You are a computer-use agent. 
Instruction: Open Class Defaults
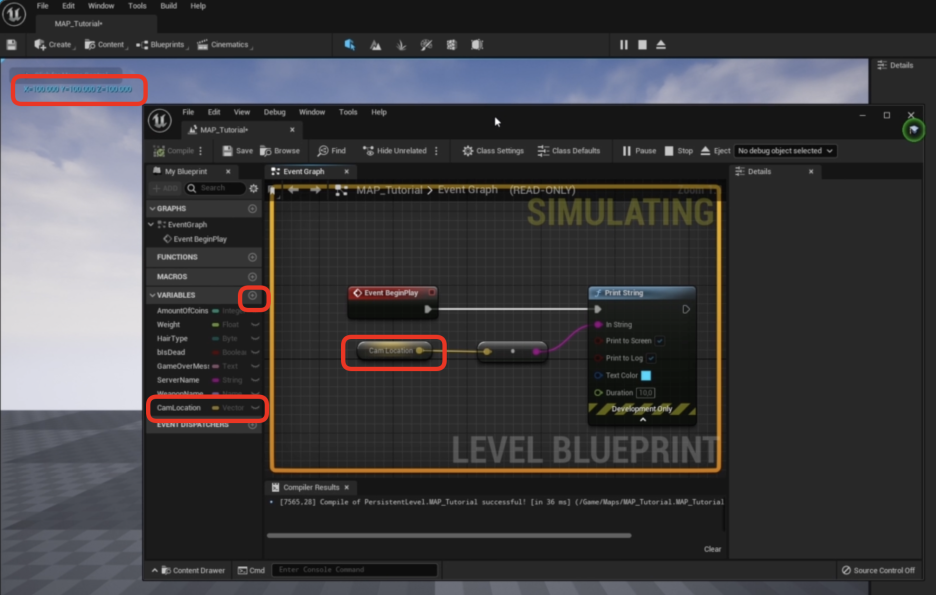[569, 151]
